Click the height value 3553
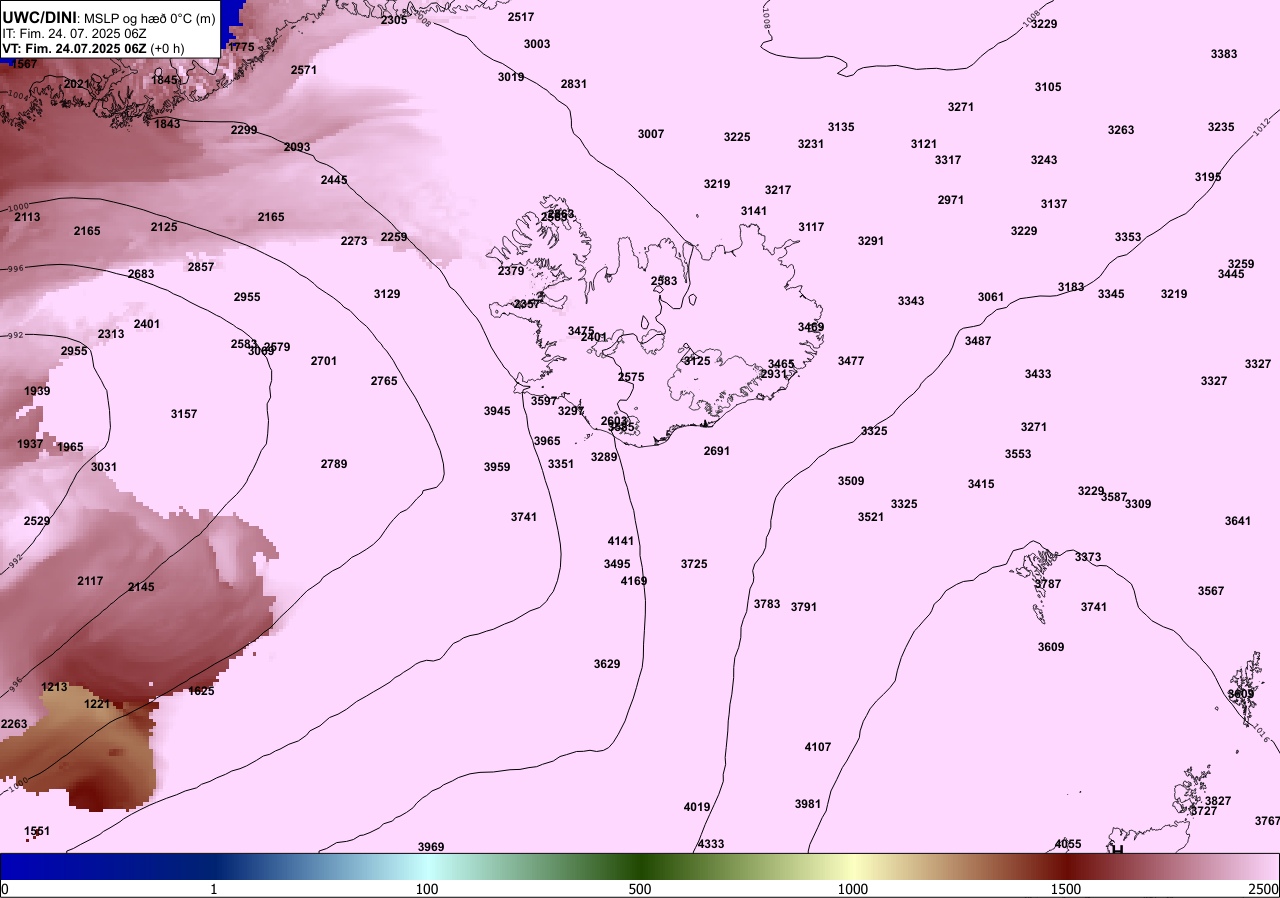This screenshot has height=898, width=1280. click(1018, 454)
